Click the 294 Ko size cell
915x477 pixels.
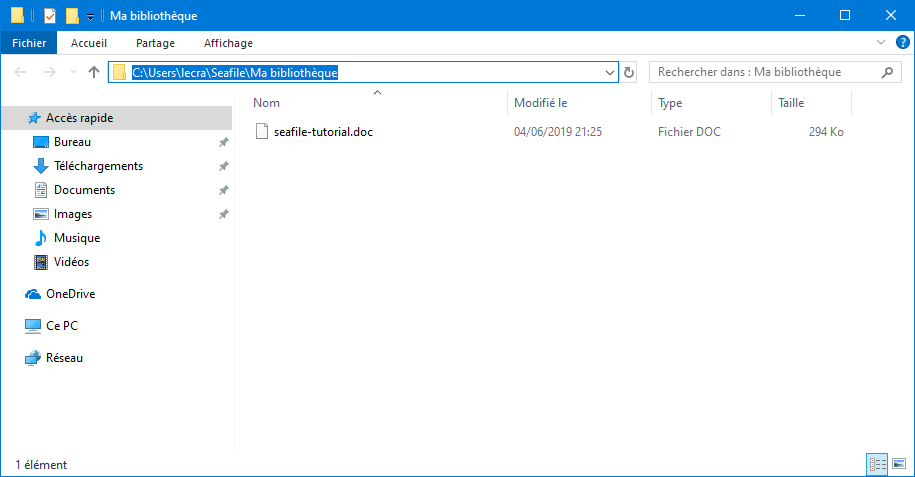click(x=826, y=132)
